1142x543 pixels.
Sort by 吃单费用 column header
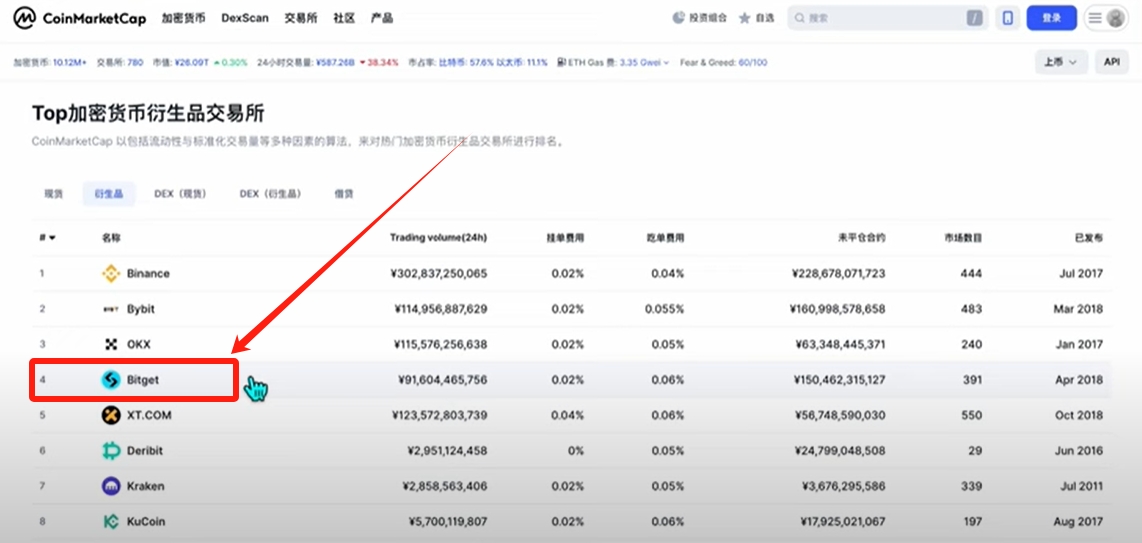666,238
